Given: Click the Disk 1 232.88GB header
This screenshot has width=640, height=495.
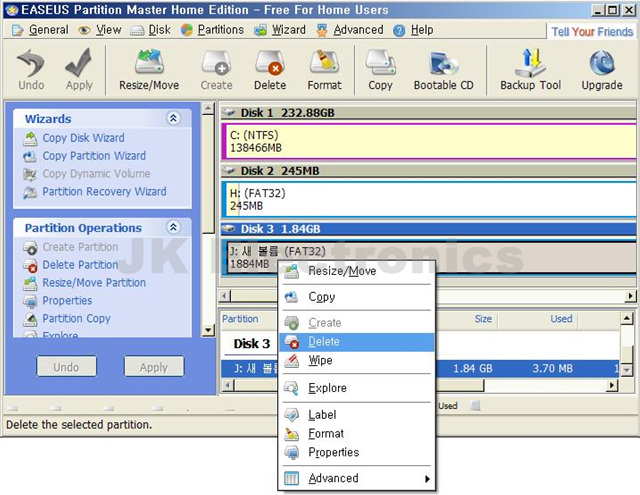Looking at the screenshot, I should 428,113.
